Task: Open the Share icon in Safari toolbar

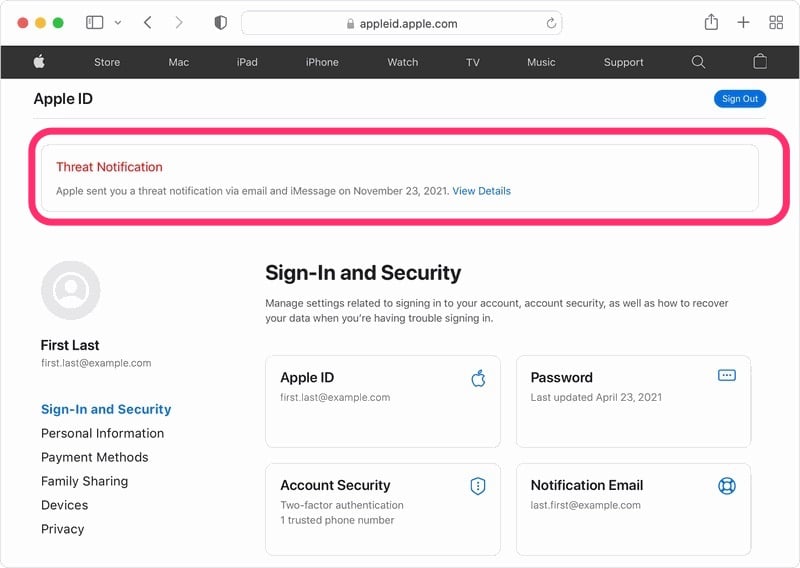Action: click(711, 22)
